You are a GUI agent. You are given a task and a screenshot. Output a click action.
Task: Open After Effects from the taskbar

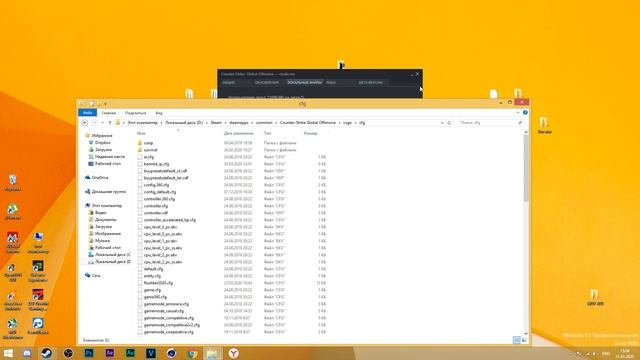coord(109,353)
